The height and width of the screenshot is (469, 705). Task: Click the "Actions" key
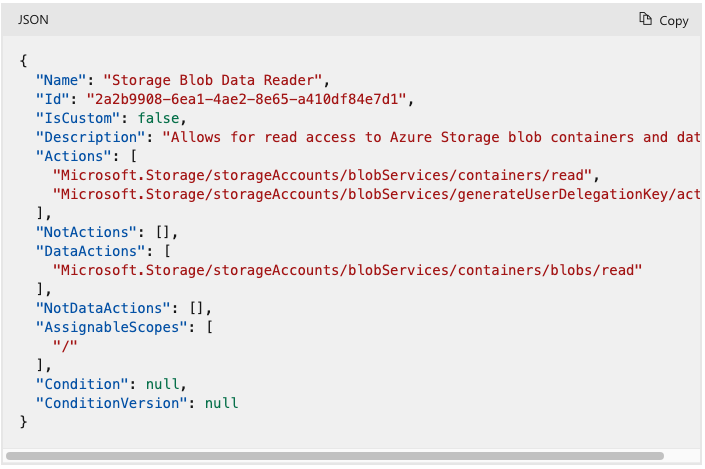[x=73, y=156]
